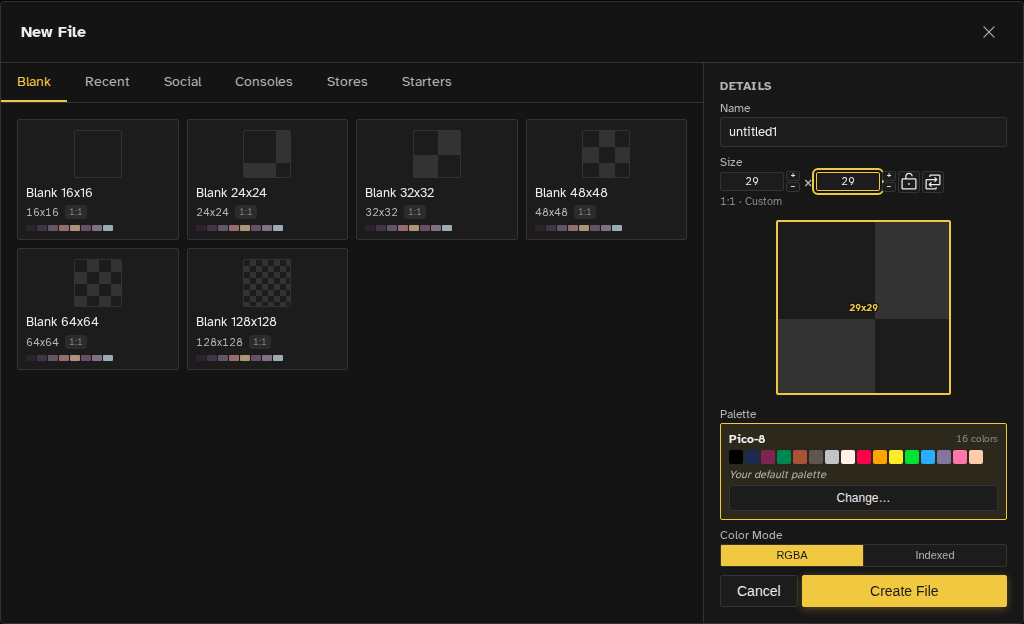View the Starters tab
The image size is (1024, 624).
pos(426,82)
